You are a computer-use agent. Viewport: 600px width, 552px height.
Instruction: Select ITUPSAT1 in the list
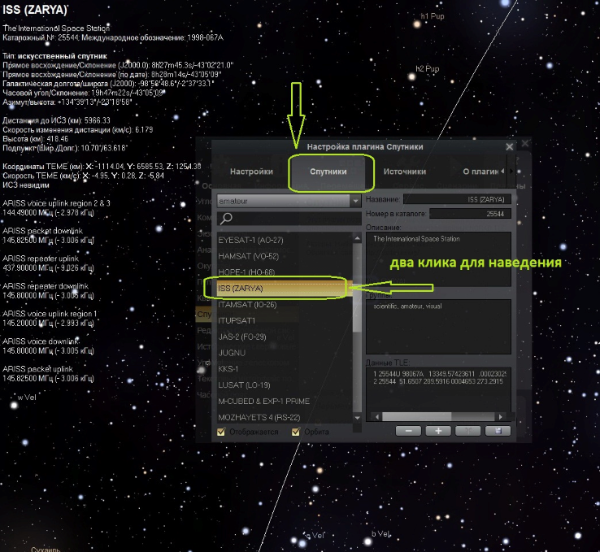click(x=285, y=321)
